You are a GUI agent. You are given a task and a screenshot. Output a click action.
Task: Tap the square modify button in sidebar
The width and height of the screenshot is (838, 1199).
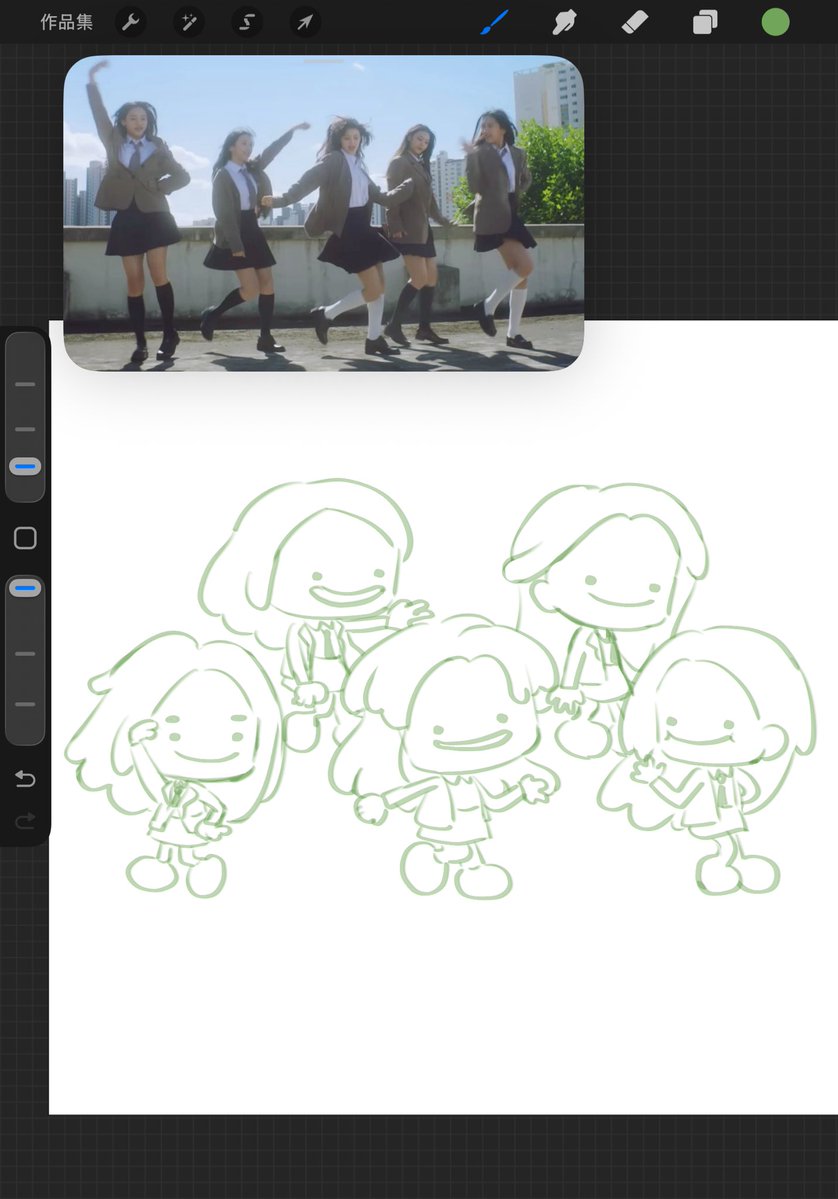25,538
